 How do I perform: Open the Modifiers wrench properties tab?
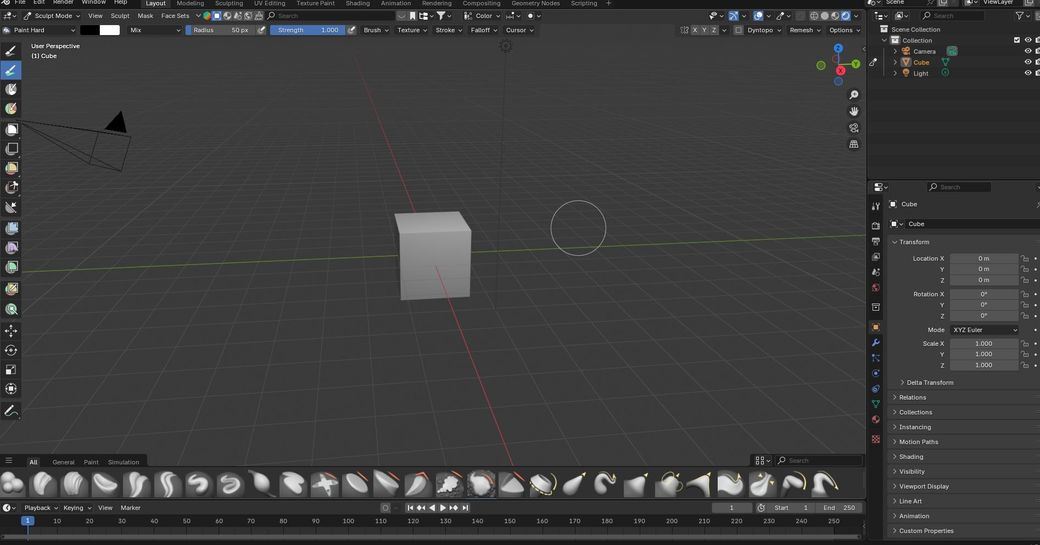point(876,343)
